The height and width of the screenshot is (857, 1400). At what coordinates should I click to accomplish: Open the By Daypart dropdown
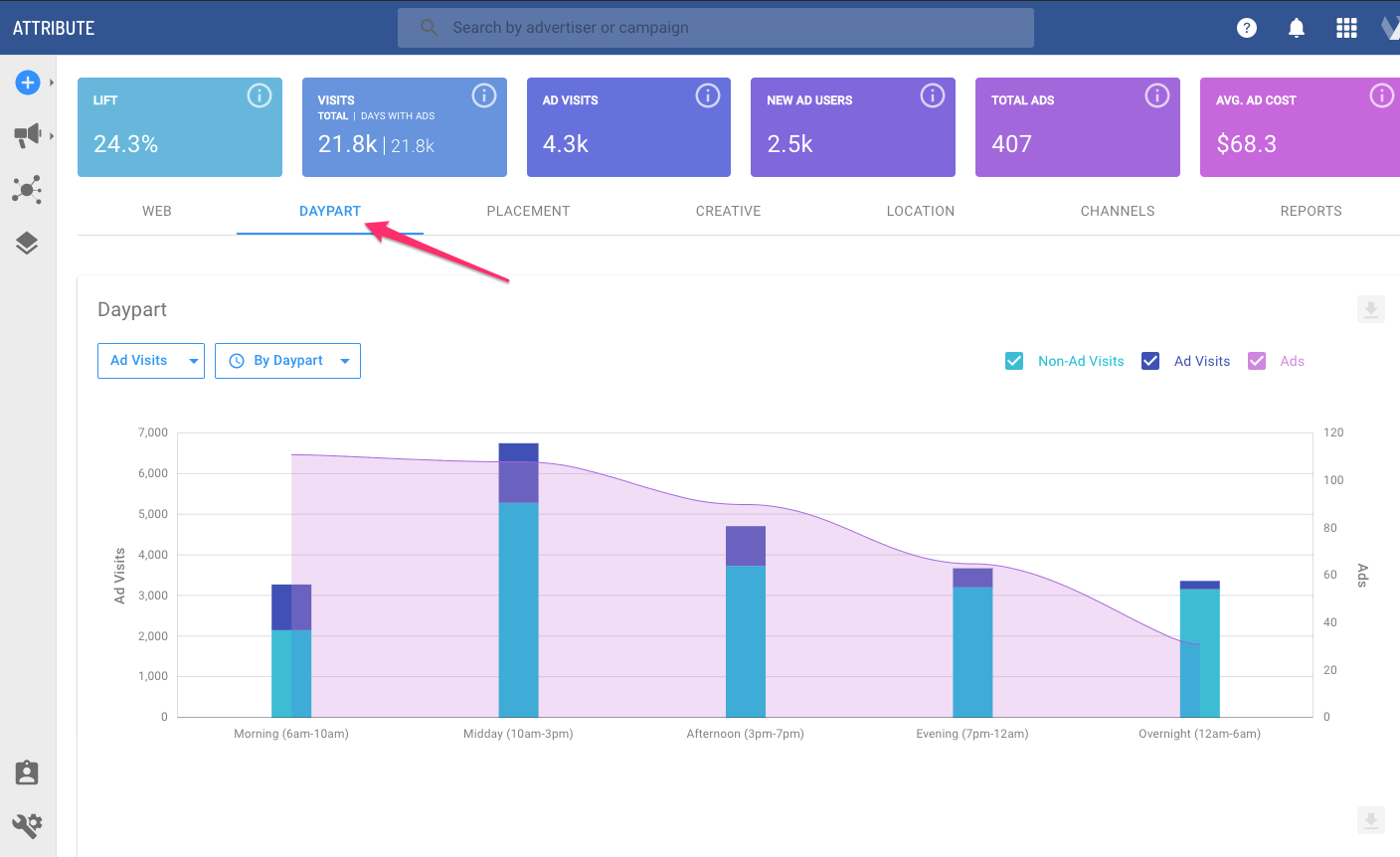point(287,361)
